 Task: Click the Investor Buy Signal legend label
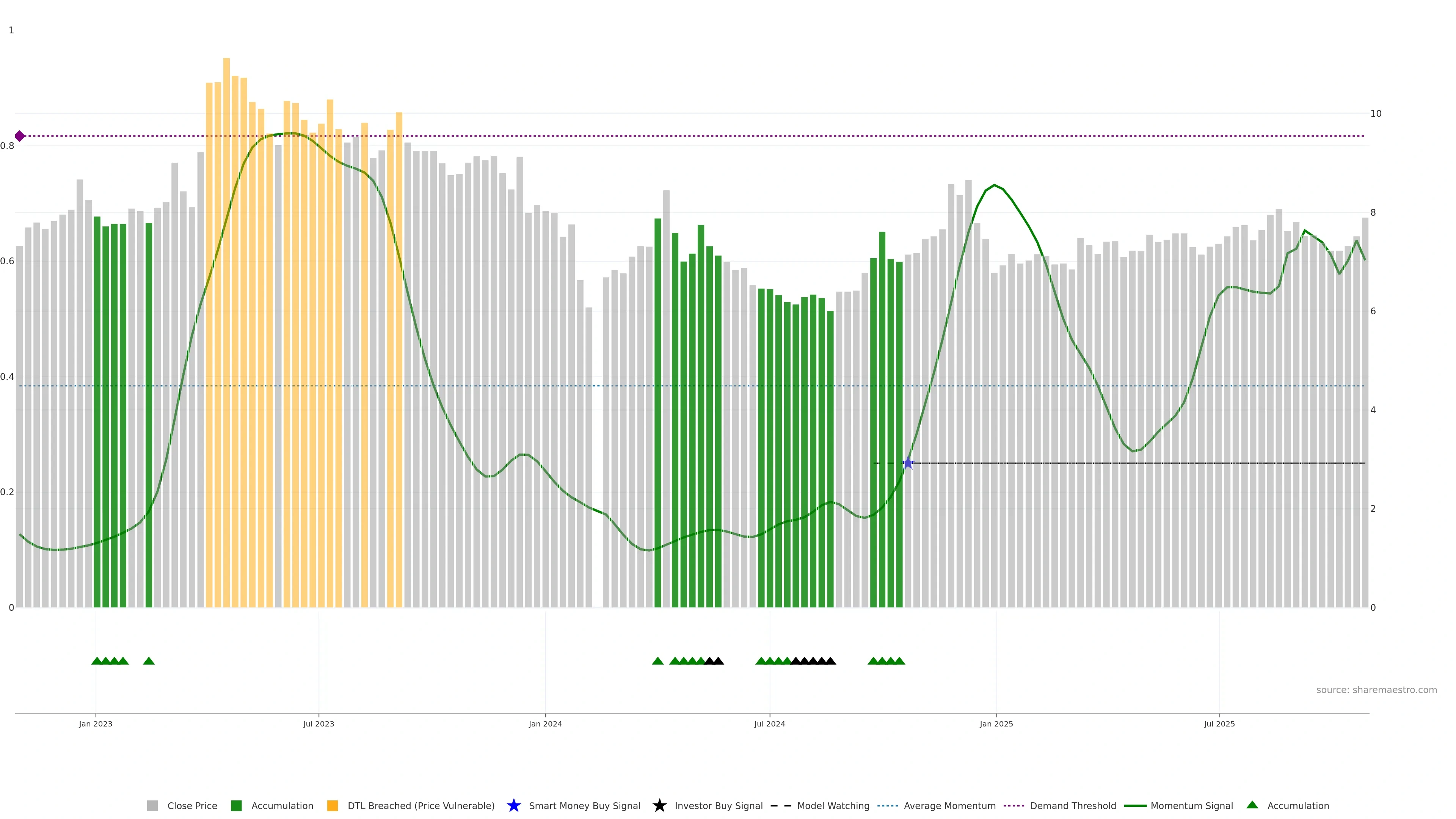click(719, 805)
